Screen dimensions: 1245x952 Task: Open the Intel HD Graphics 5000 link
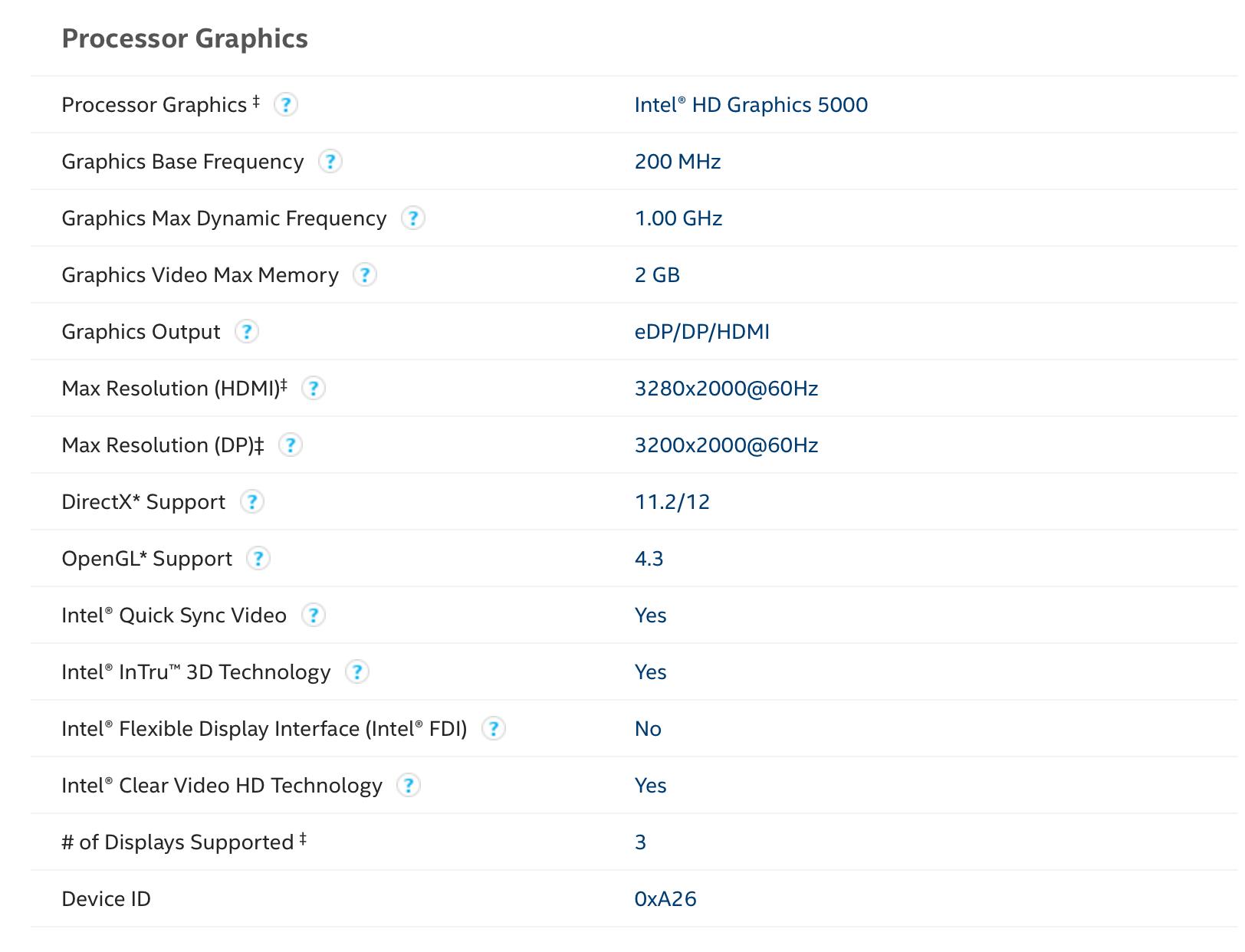751,105
